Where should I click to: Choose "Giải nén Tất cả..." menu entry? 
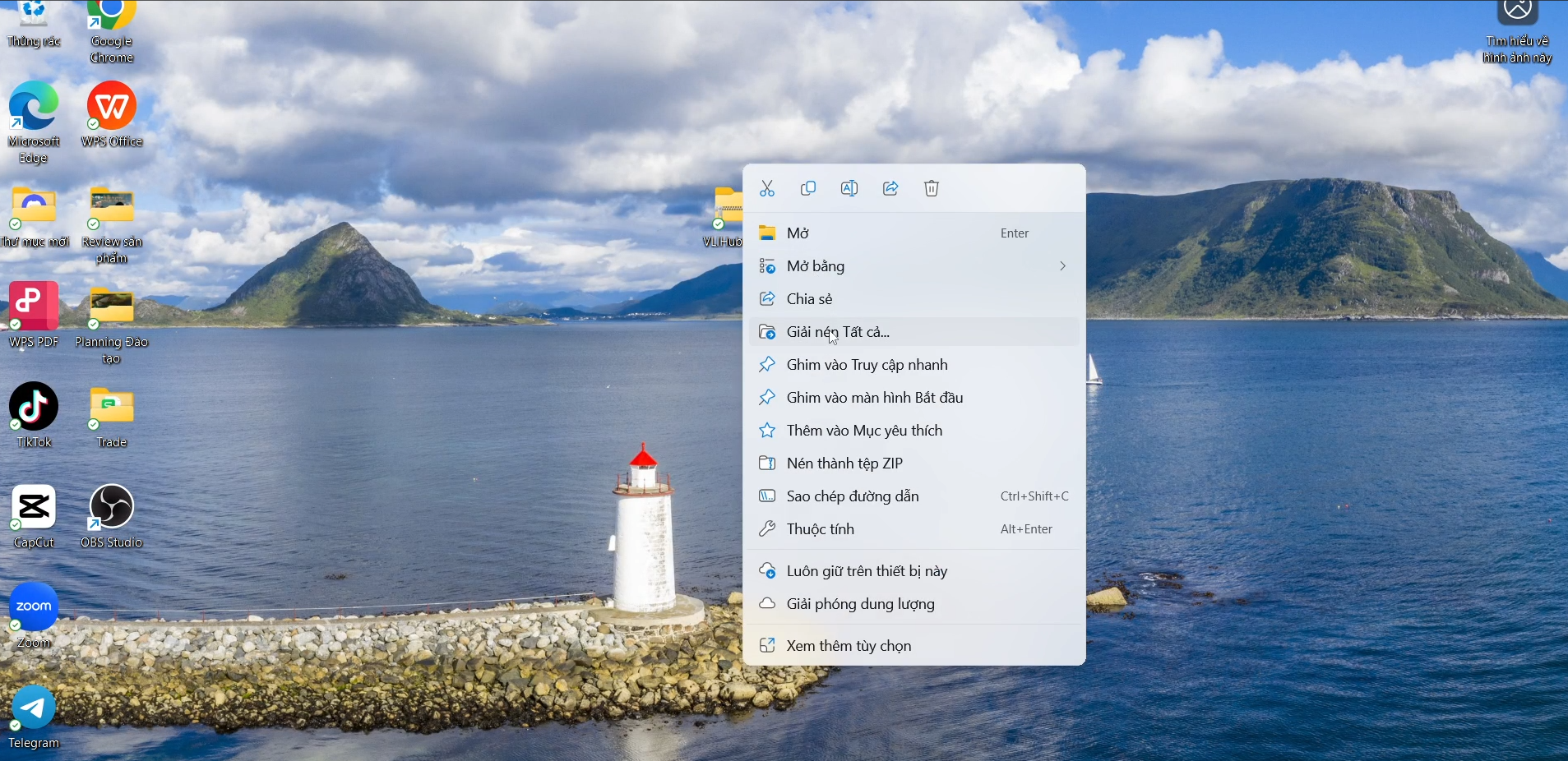click(838, 332)
